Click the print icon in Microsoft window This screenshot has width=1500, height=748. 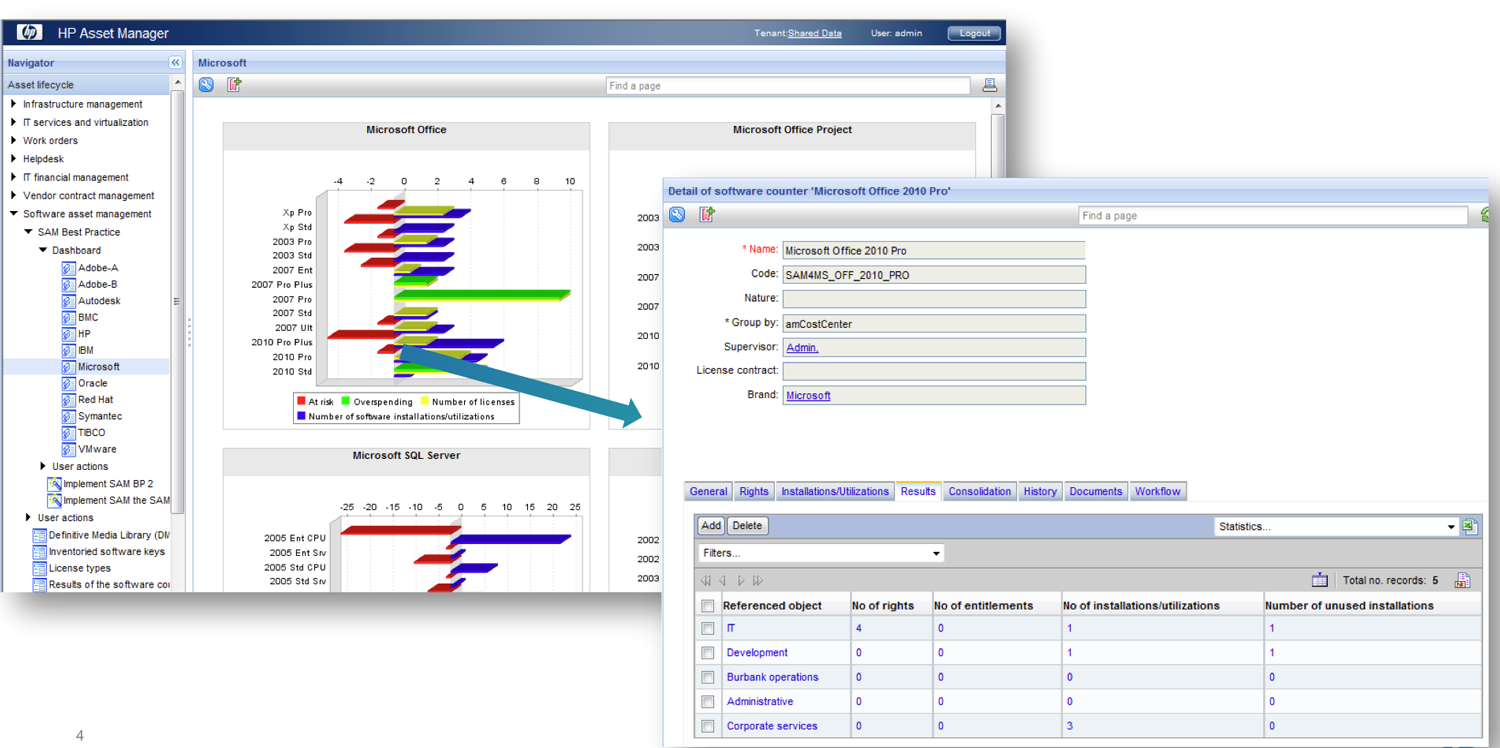click(989, 85)
